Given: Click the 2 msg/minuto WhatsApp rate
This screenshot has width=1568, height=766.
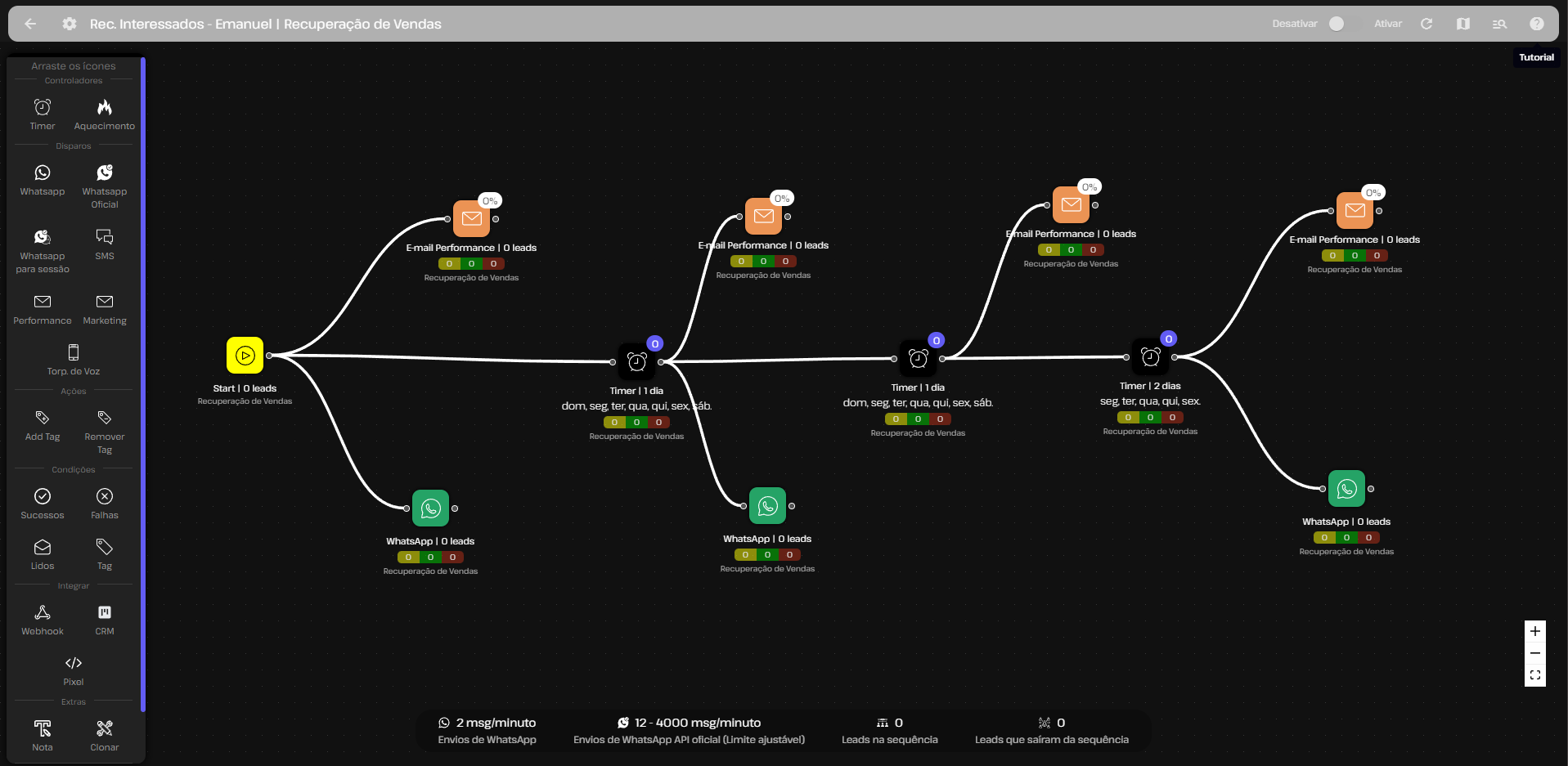Looking at the screenshot, I should pyautogui.click(x=487, y=723).
